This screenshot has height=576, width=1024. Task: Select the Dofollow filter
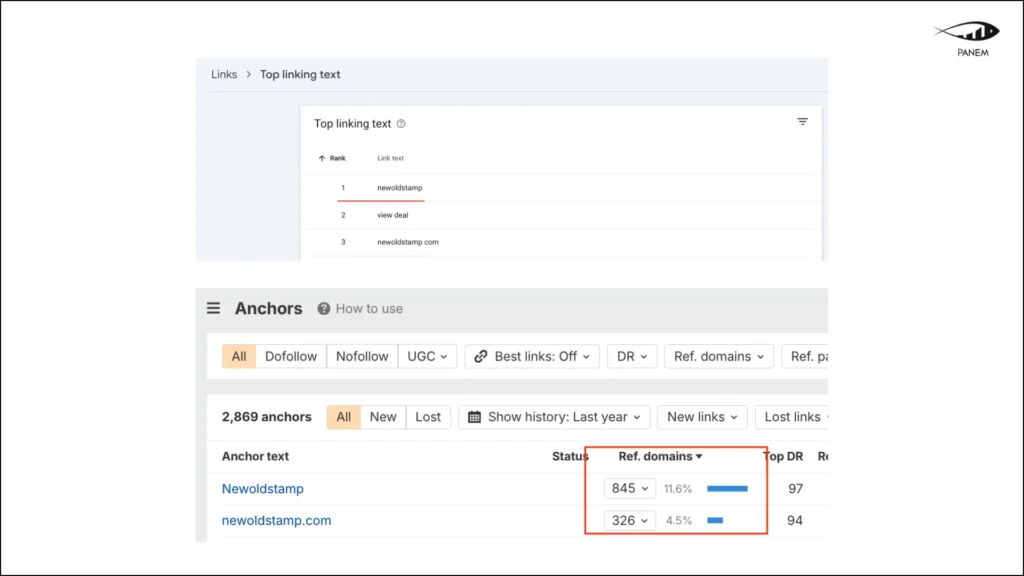tap(291, 357)
